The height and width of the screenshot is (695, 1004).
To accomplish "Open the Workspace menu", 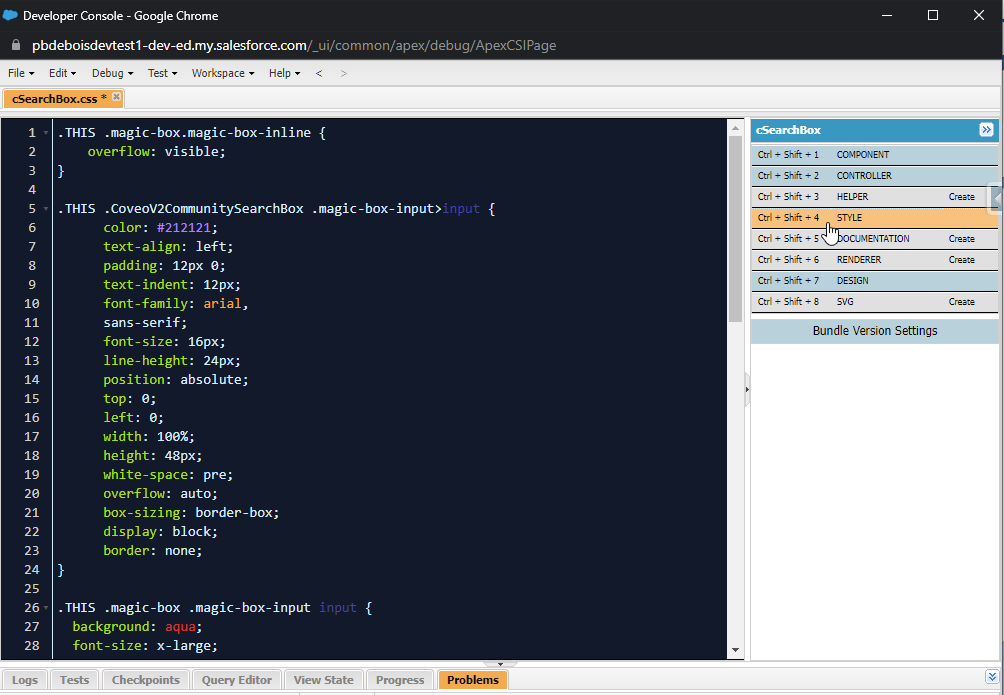I will (x=222, y=73).
